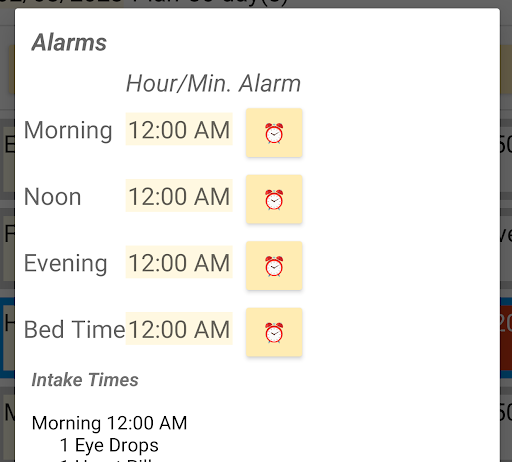The height and width of the screenshot is (462, 512).
Task: Select the 1 Eye Drops intake item
Action: point(109,445)
